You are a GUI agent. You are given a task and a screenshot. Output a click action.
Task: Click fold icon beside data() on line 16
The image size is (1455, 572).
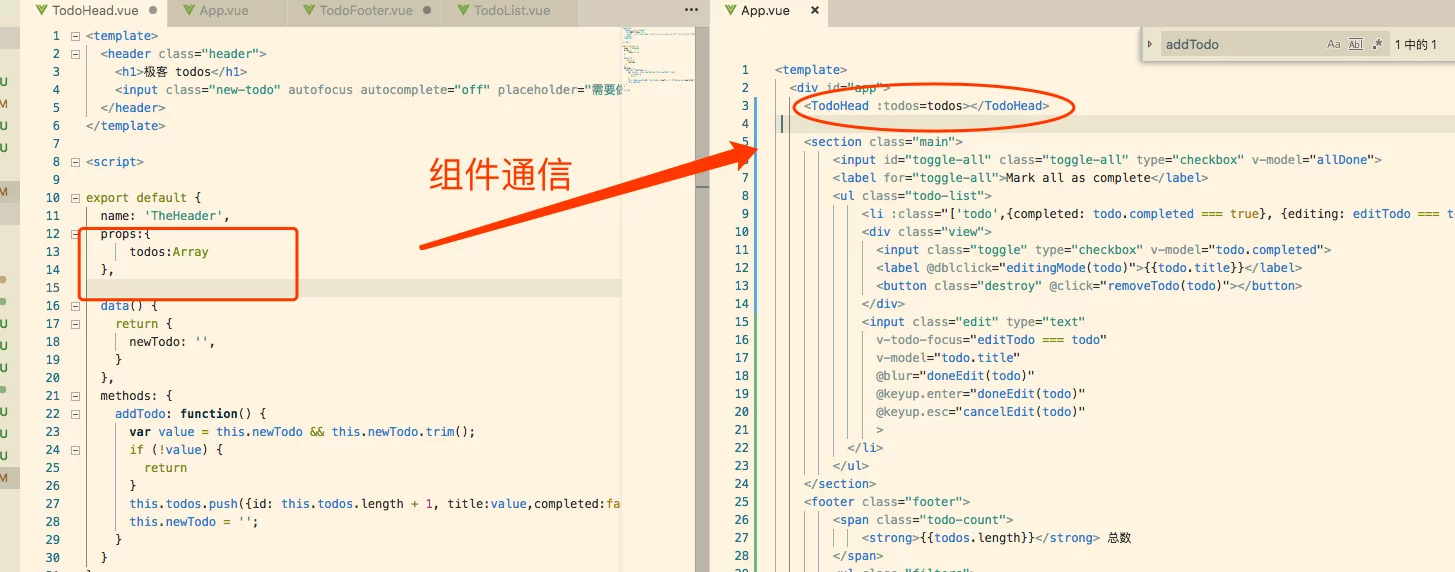75,306
